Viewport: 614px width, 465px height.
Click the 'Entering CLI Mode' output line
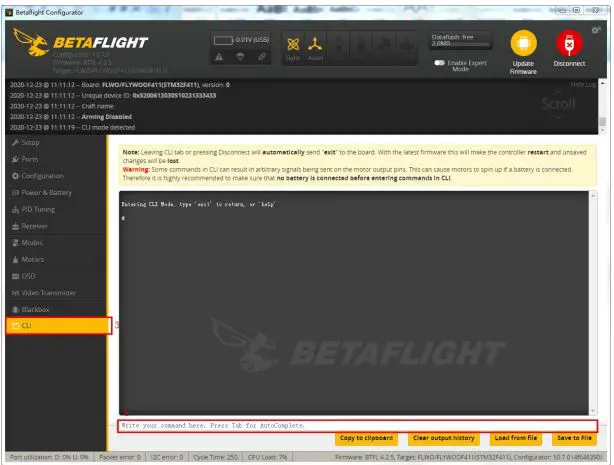pyautogui.click(x=199, y=204)
